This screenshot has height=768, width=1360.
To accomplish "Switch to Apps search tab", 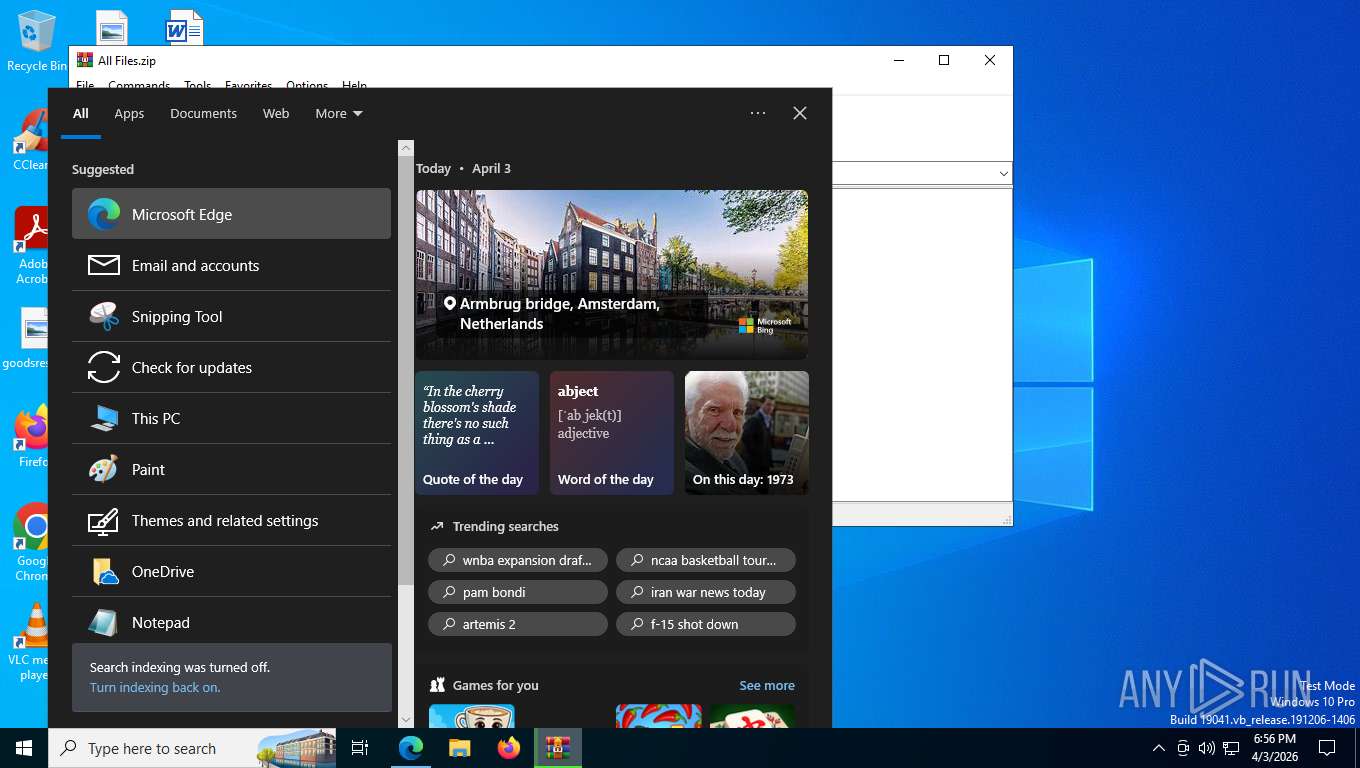I will pyautogui.click(x=129, y=114).
